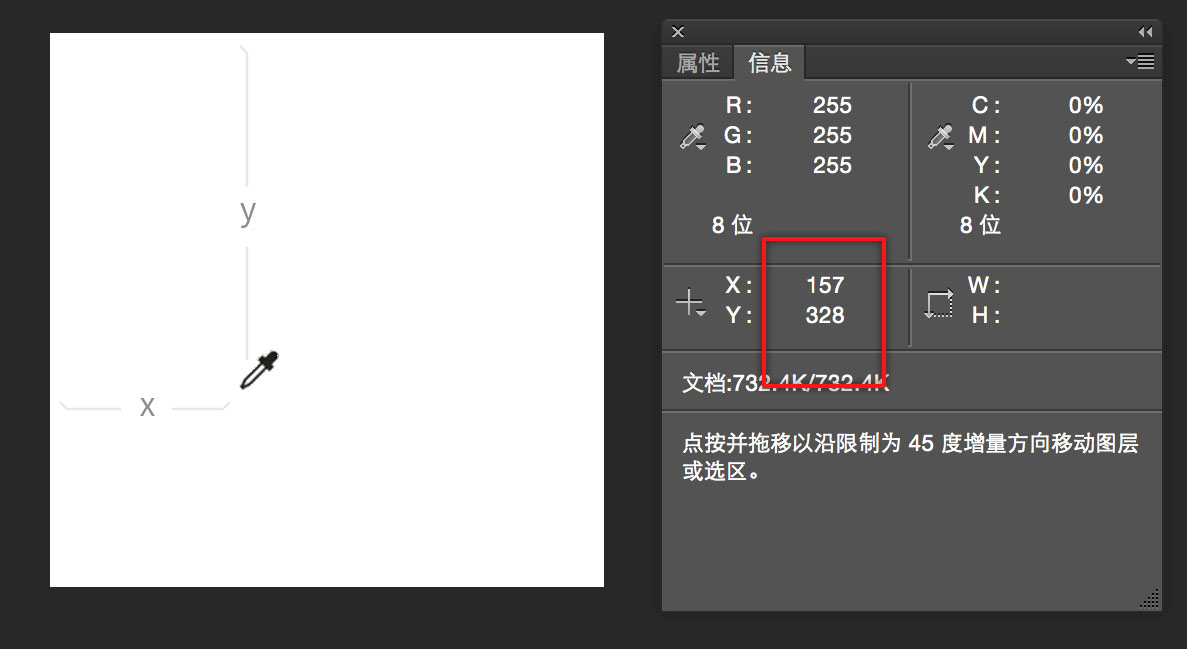The height and width of the screenshot is (649, 1187).
Task: Click the C value 0%
Action: 1086,105
